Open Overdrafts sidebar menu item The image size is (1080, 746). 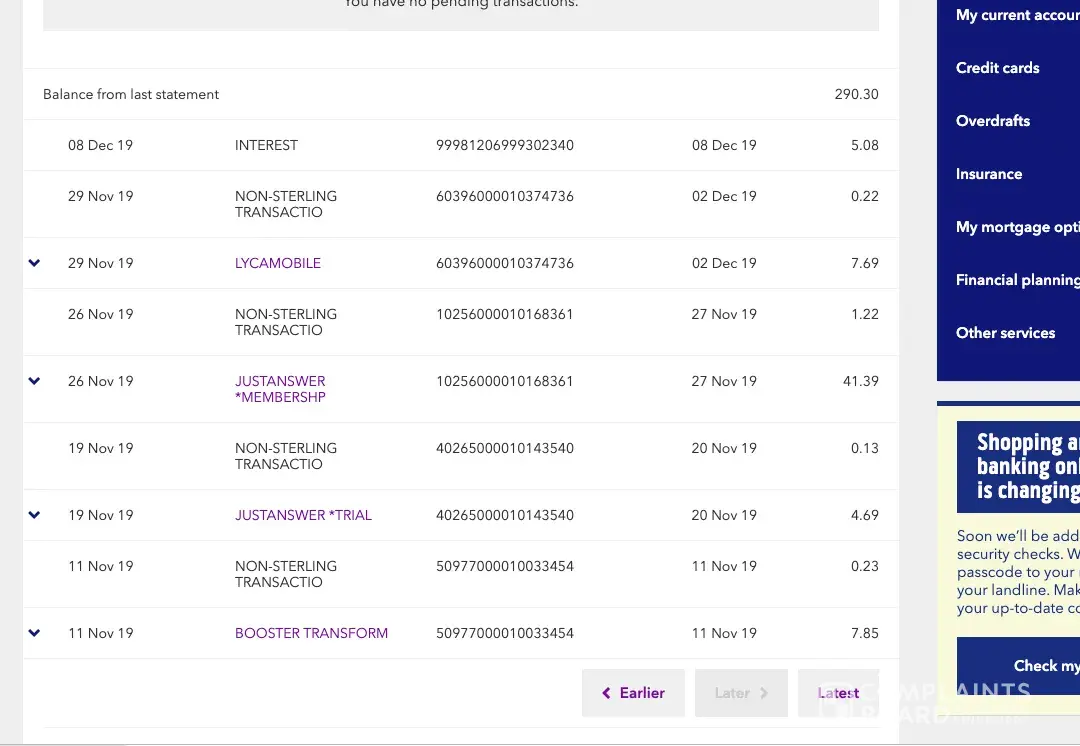[x=993, y=121]
